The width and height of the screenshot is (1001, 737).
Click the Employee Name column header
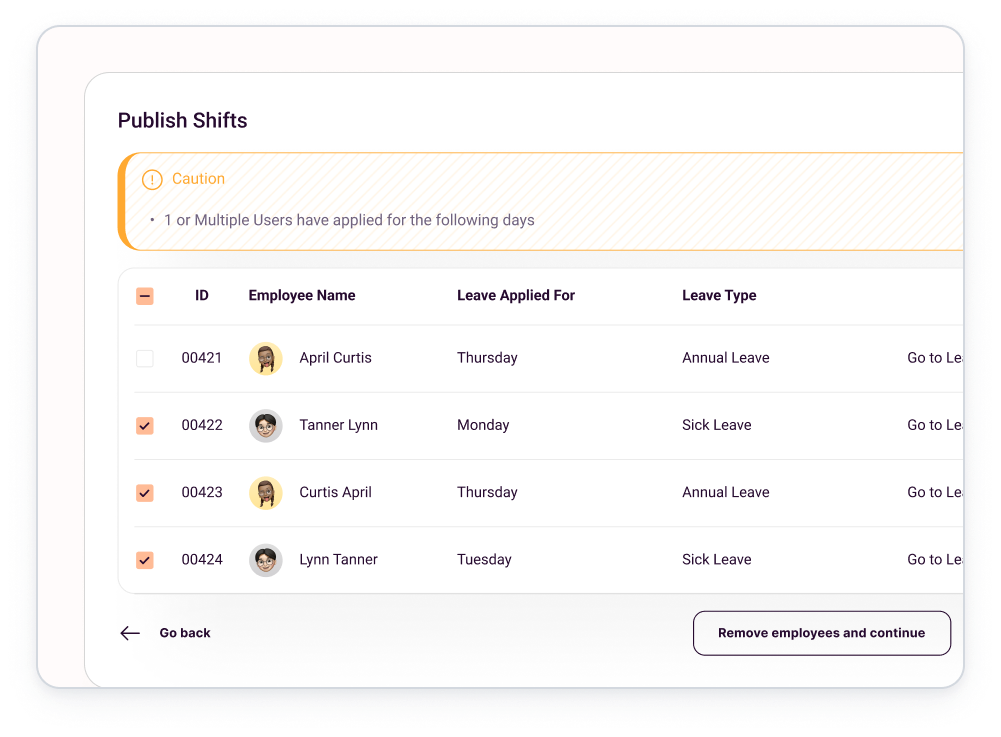(x=302, y=295)
